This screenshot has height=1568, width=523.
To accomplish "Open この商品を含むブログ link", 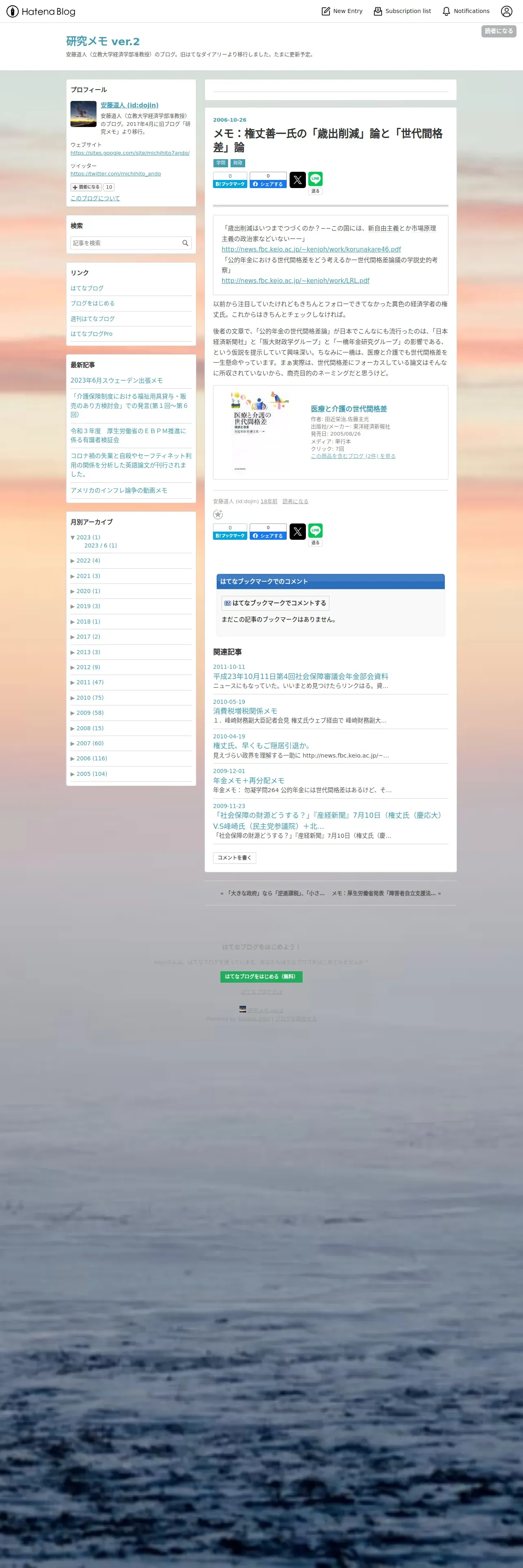I will tap(353, 456).
